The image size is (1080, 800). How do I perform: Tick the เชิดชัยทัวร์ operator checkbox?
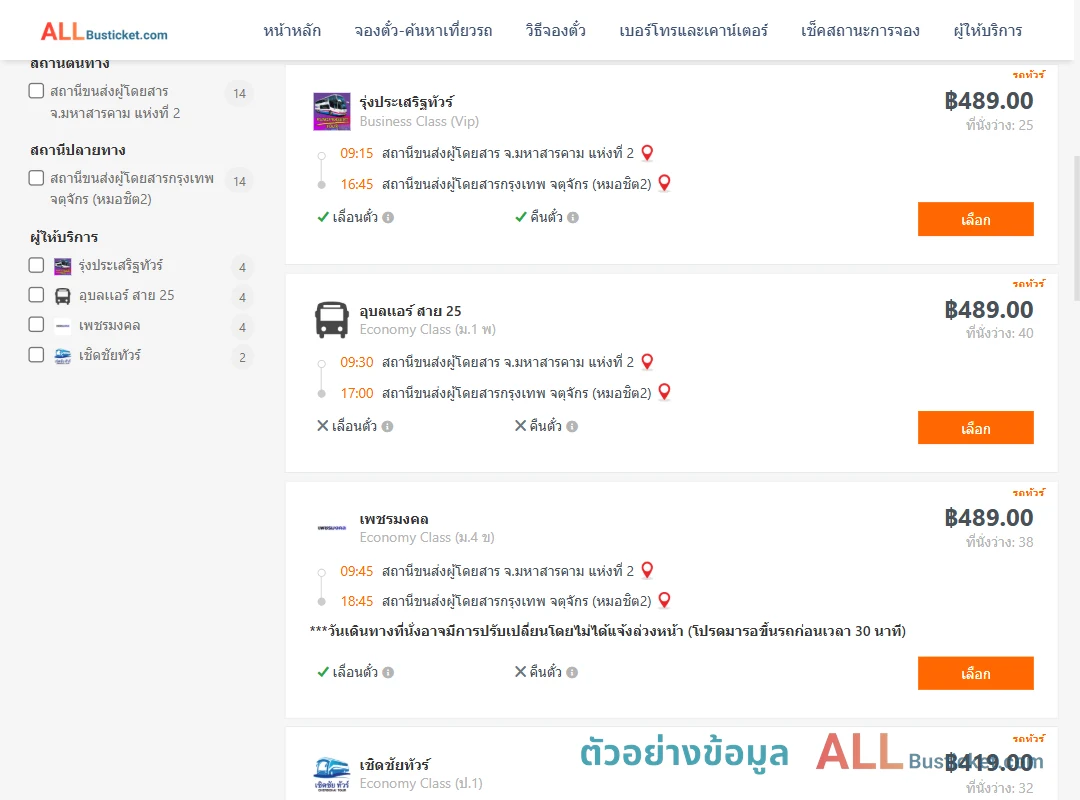coord(36,355)
